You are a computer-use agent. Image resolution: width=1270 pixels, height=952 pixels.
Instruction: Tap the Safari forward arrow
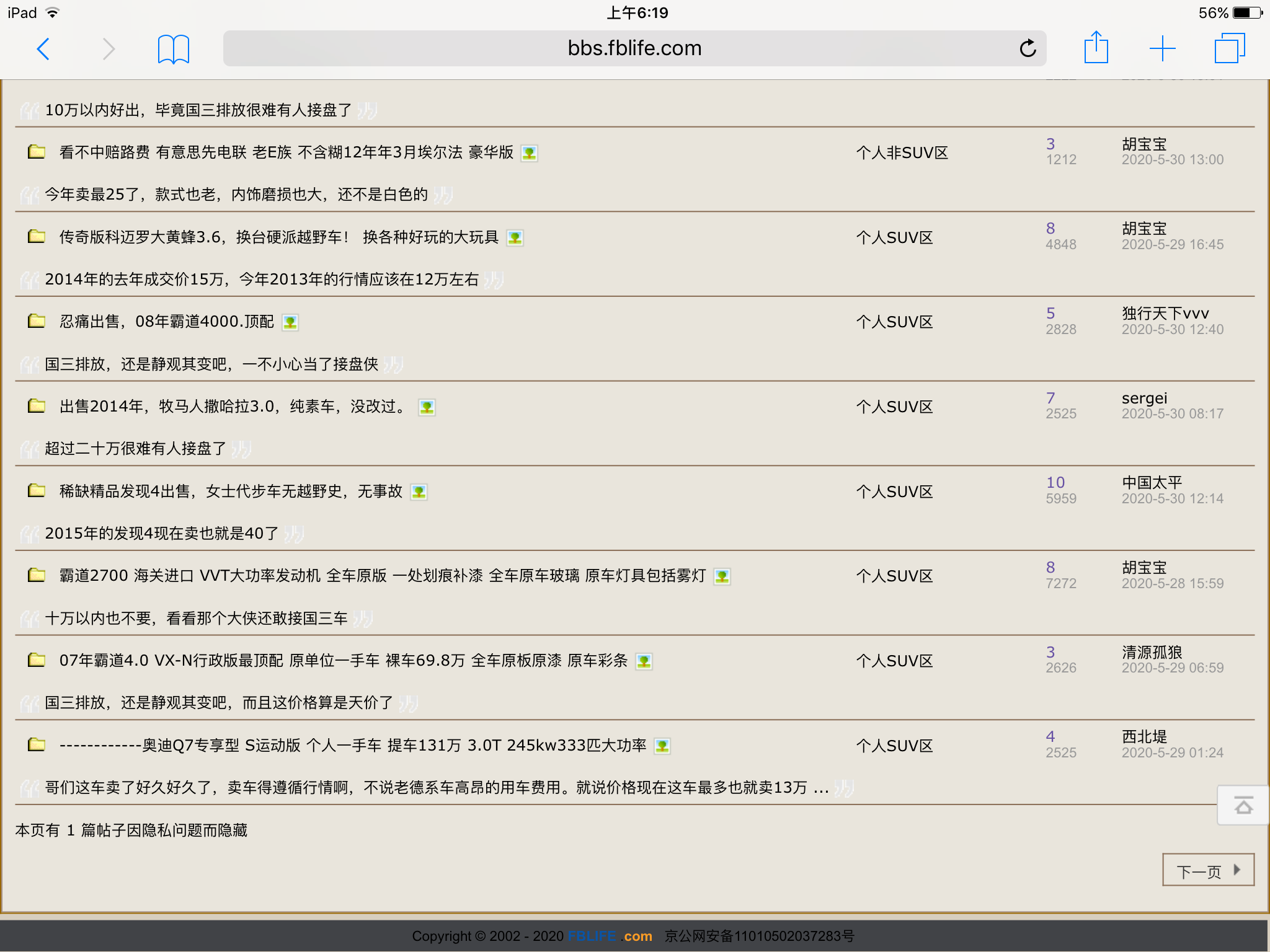coord(109,48)
